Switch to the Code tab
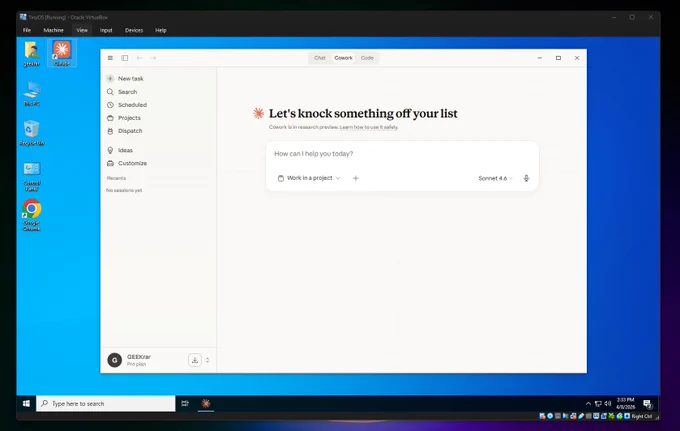 [367, 58]
